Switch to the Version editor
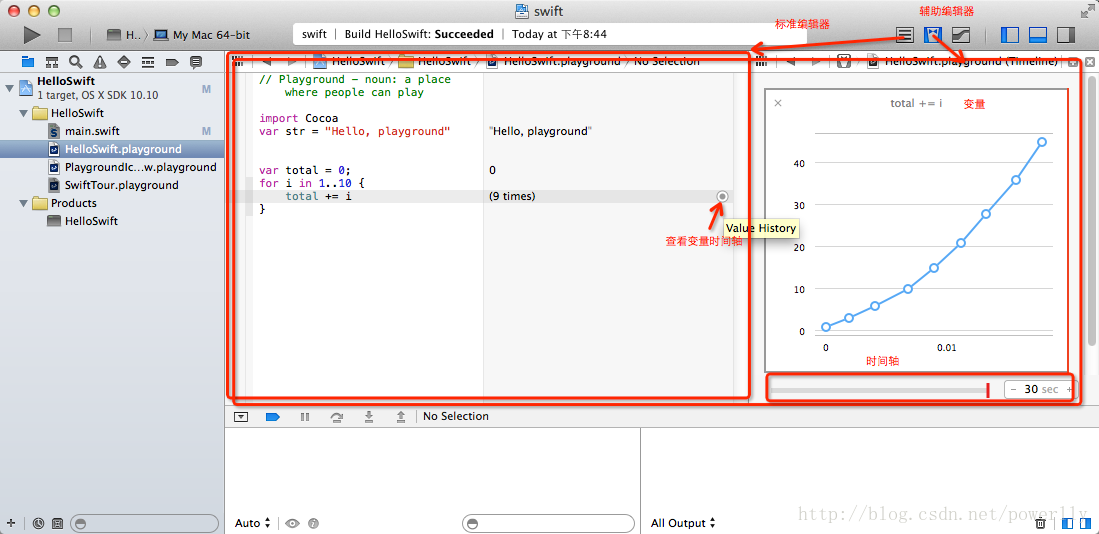 point(960,34)
